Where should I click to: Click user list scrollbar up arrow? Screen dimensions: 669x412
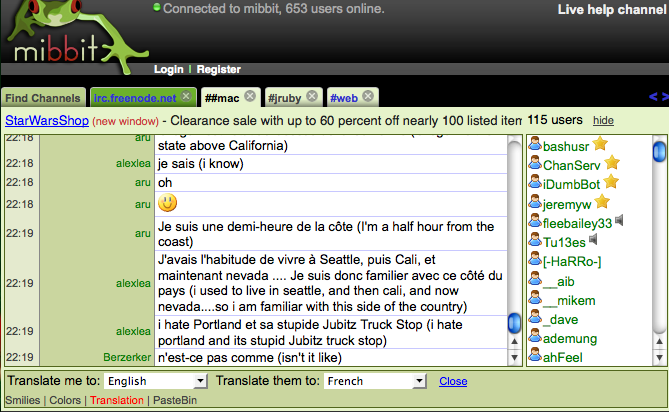659,342
